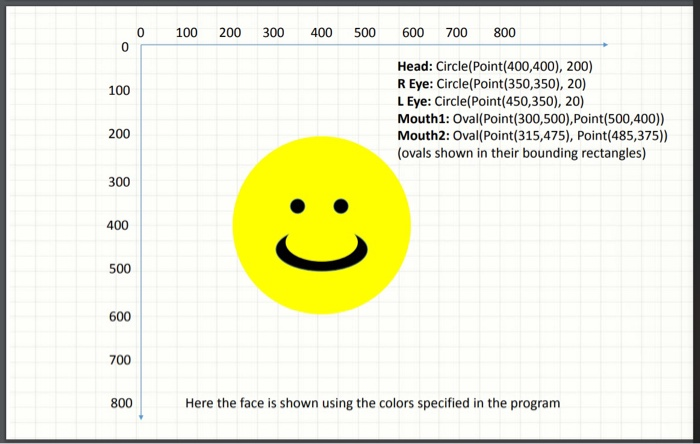Click the '100' label on the vertical axis
Image resolution: width=700 pixels, height=444 pixels.
pyautogui.click(x=119, y=91)
